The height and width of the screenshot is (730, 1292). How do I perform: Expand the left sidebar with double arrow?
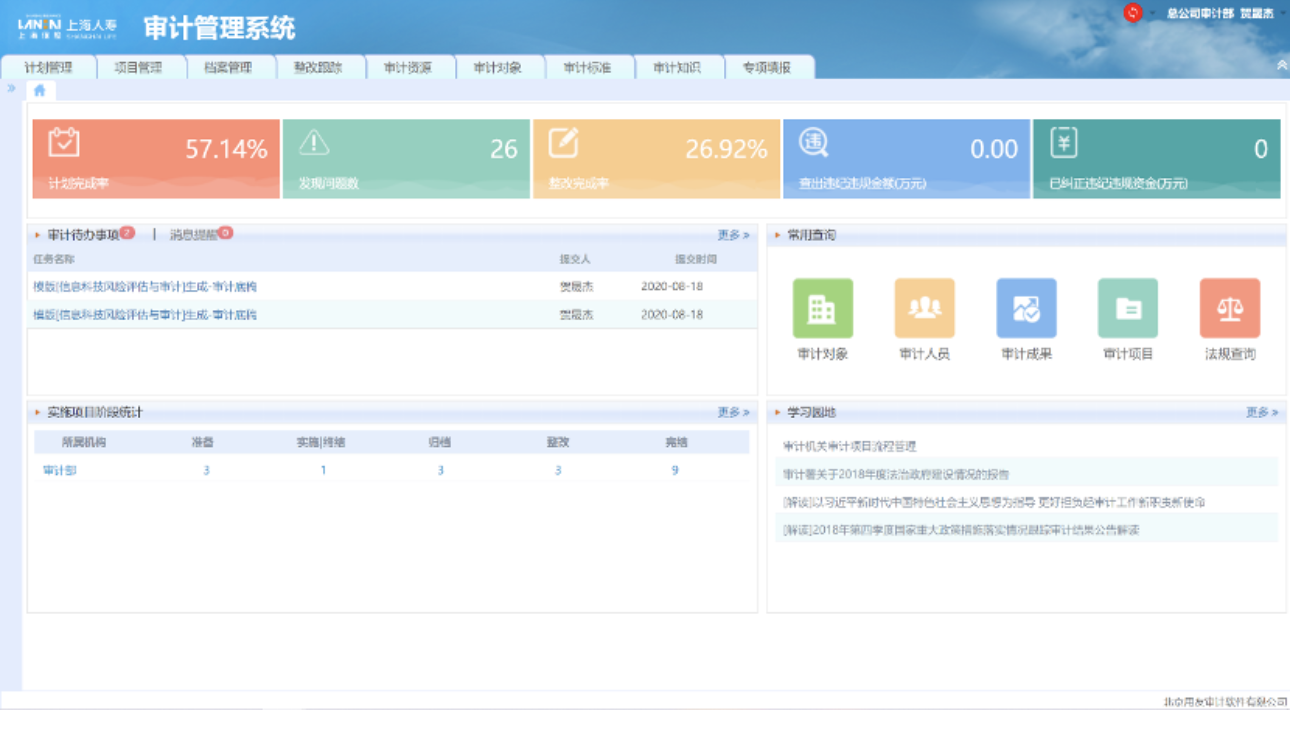(11, 89)
